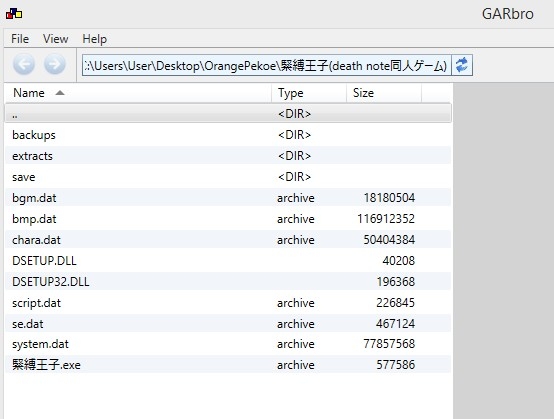Click the directory path input field

pyautogui.click(x=266, y=65)
